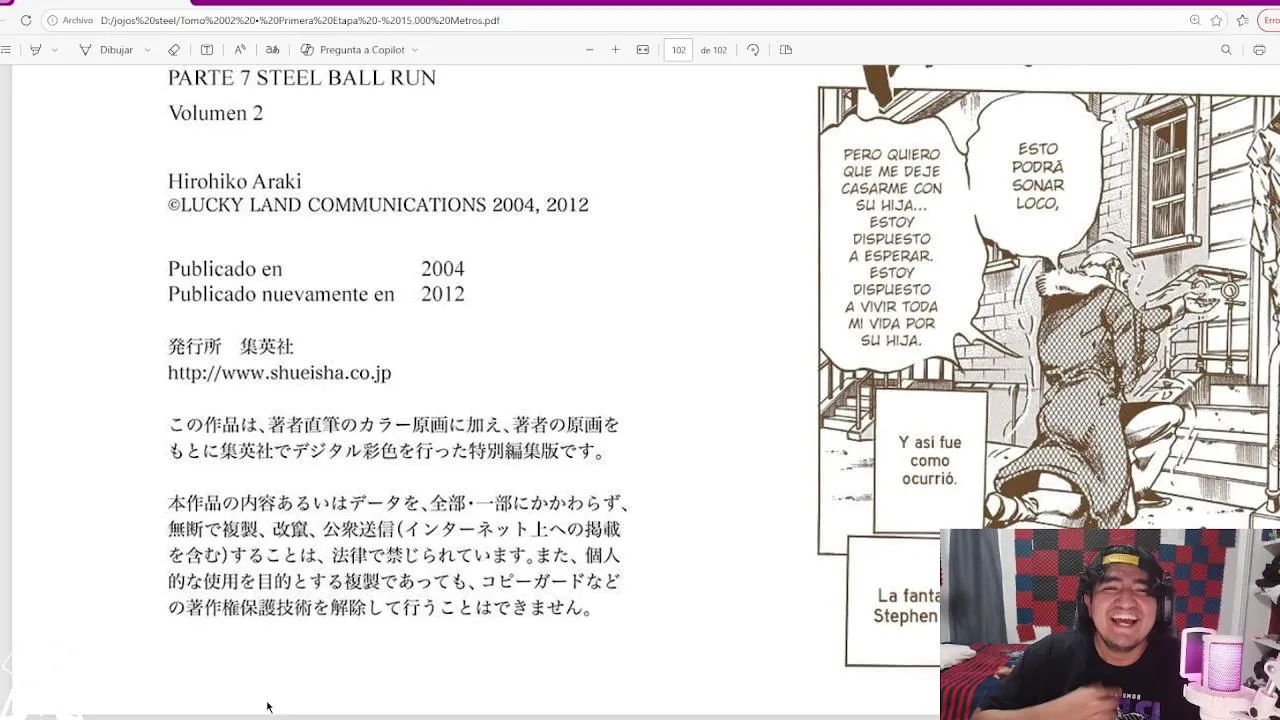Image resolution: width=1280 pixels, height=720 pixels.
Task: Click the http://www.shueisha.co.jp link text
Action: click(x=279, y=373)
